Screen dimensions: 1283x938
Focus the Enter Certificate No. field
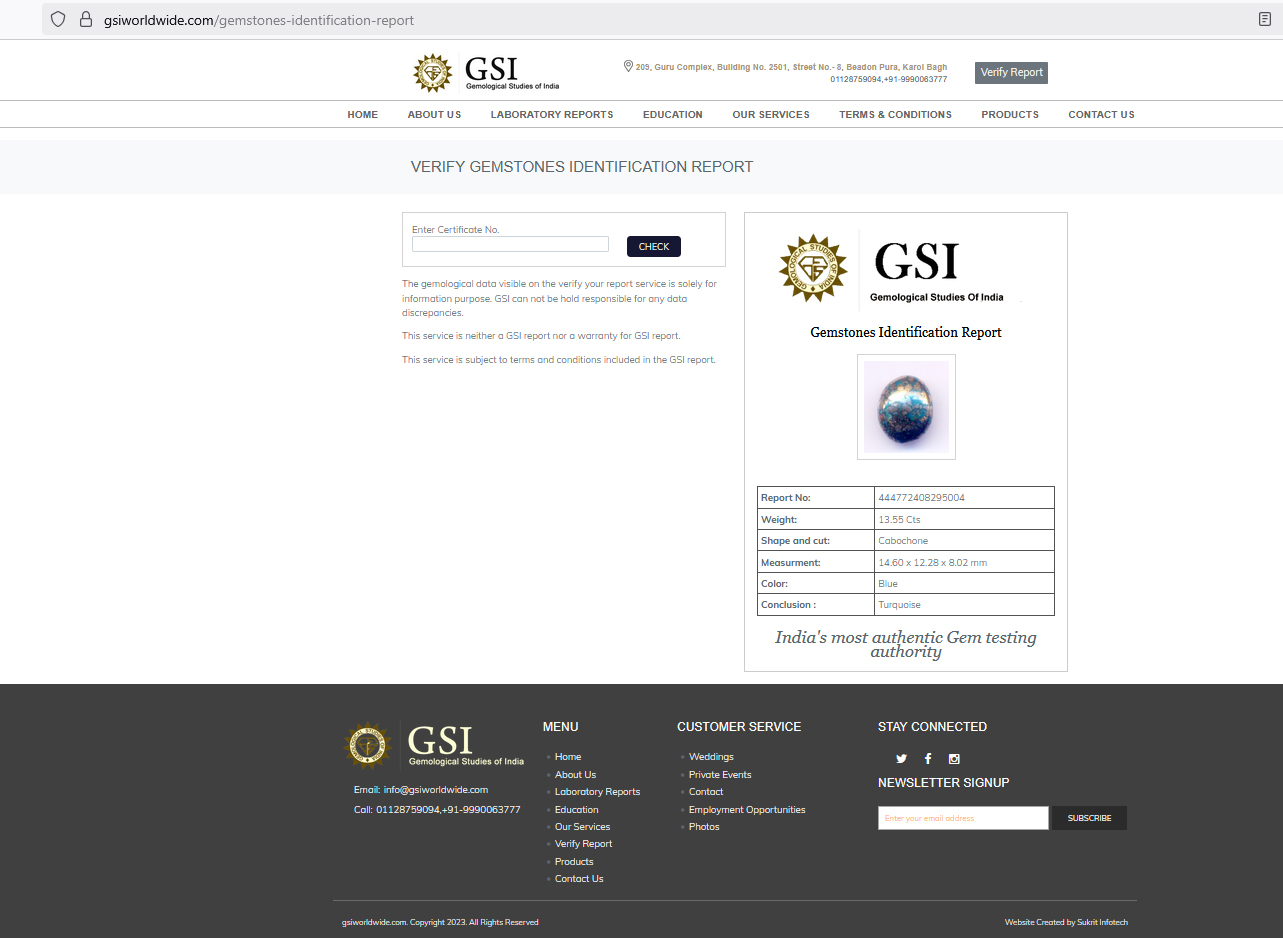point(510,244)
